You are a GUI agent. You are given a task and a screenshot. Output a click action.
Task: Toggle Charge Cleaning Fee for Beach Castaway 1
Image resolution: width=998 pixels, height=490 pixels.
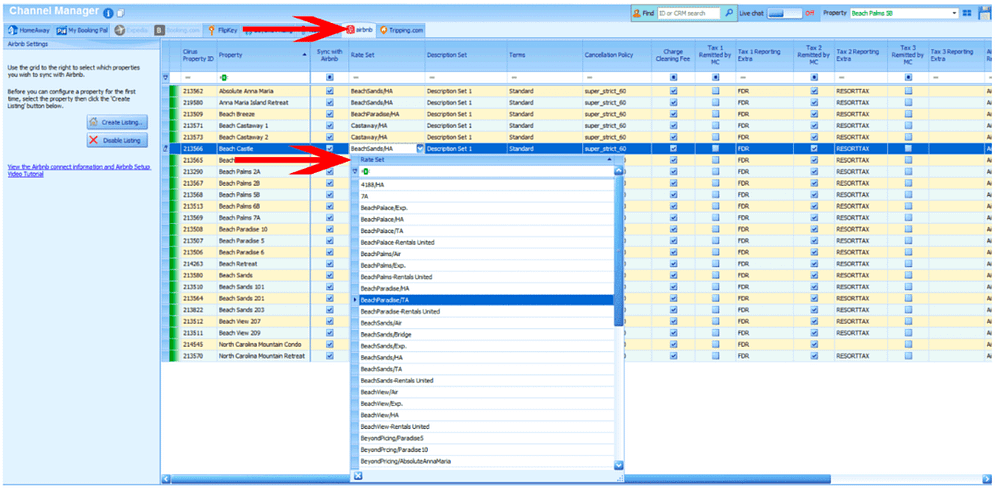point(674,125)
